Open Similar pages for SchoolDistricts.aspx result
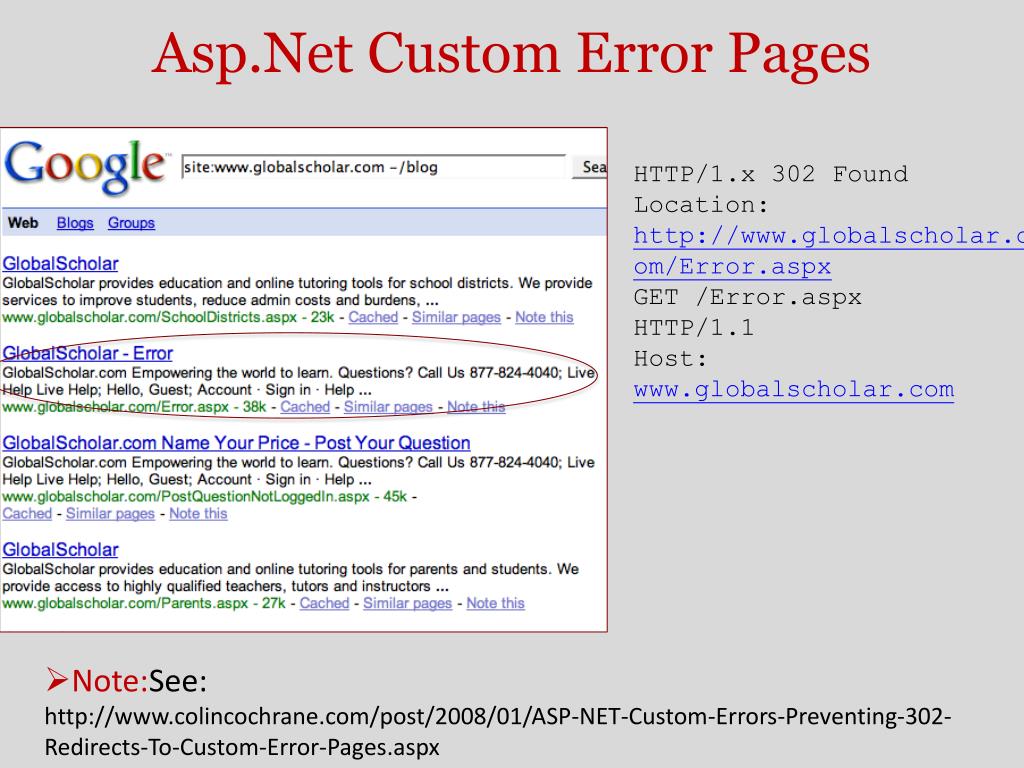This screenshot has width=1024, height=768. 456,317
